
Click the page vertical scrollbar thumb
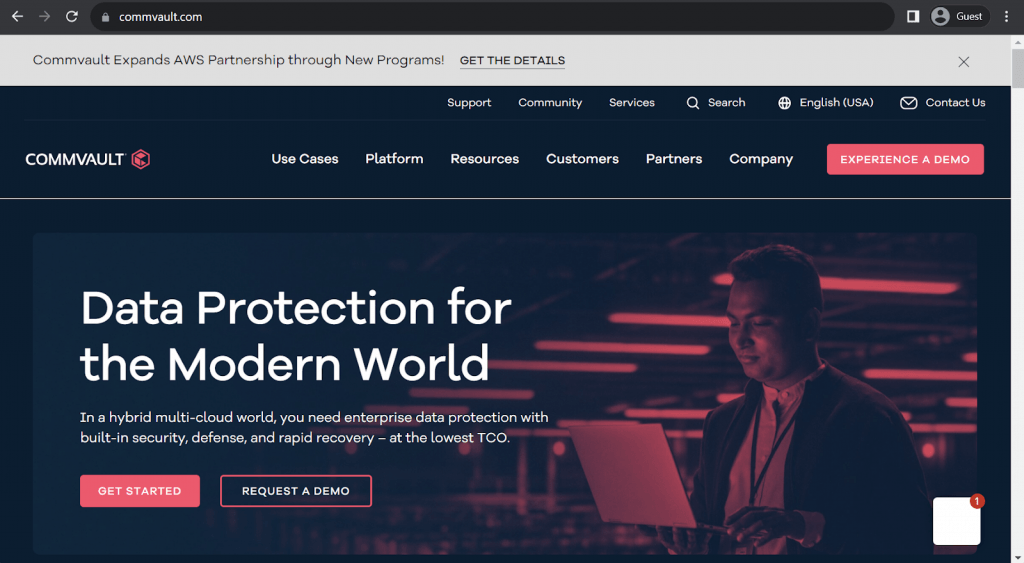click(x=1017, y=67)
